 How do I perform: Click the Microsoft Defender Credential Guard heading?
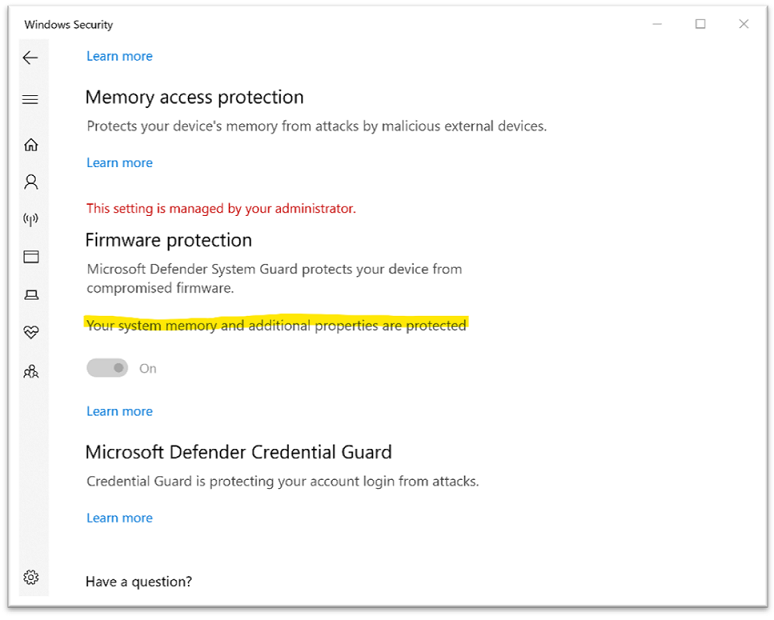[x=239, y=452]
